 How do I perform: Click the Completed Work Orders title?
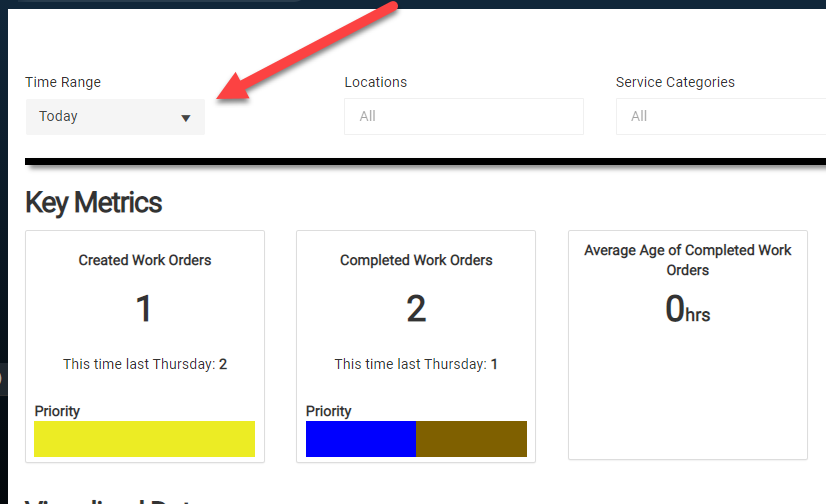[x=416, y=260]
